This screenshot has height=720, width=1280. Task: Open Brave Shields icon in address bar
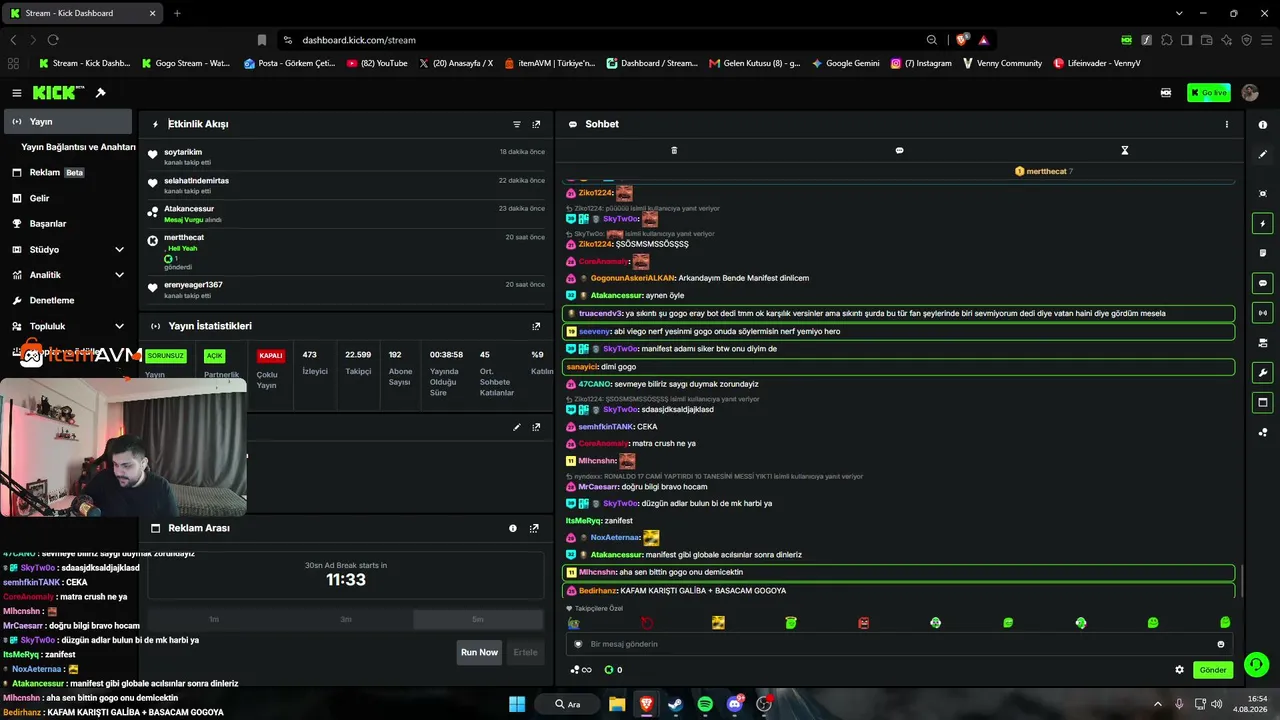pos(962,40)
